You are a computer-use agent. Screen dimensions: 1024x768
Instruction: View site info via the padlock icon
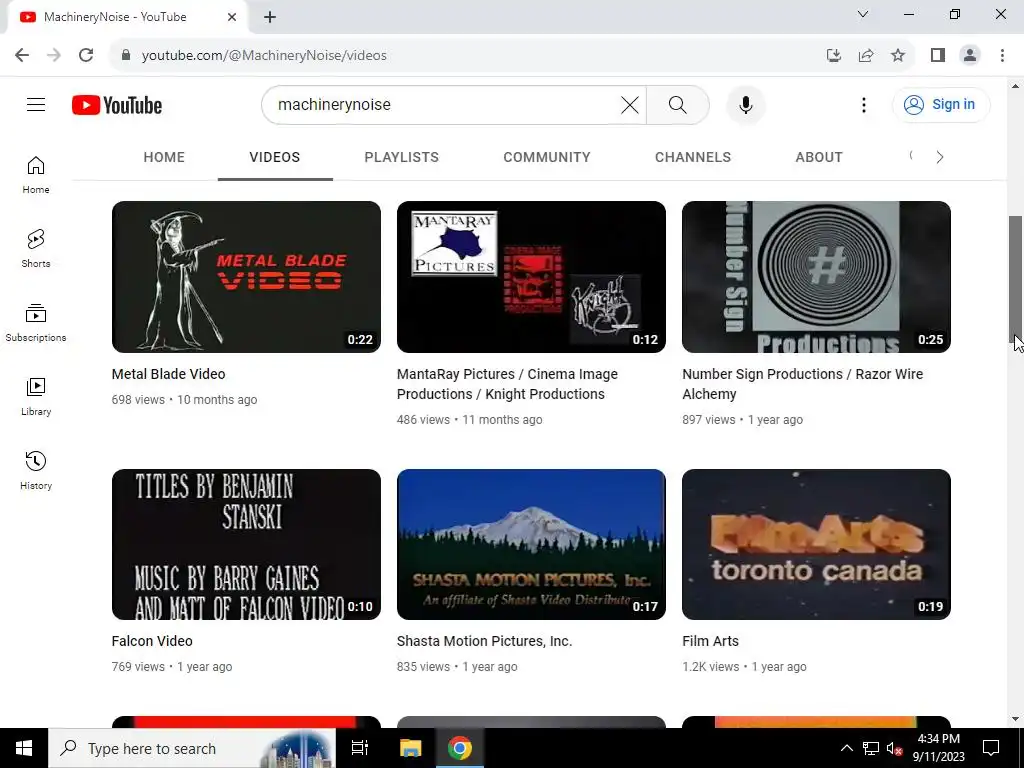coord(126,55)
